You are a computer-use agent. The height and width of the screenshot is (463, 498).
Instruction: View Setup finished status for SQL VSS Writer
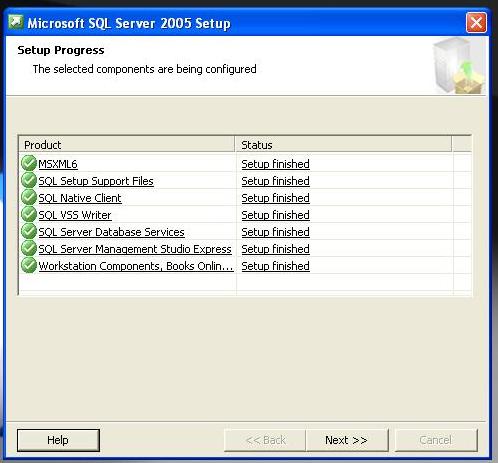[276, 215]
